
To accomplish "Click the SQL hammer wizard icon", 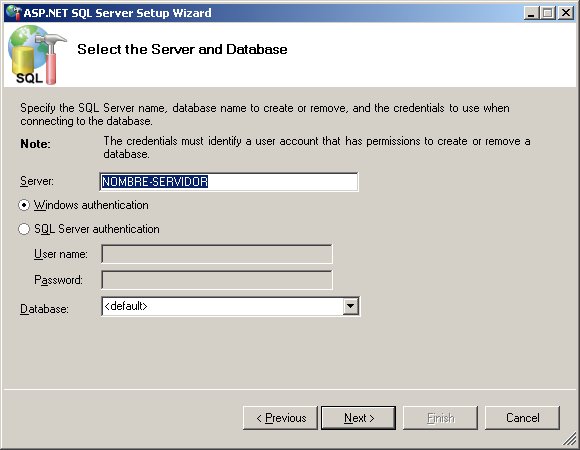I will [x=36, y=55].
